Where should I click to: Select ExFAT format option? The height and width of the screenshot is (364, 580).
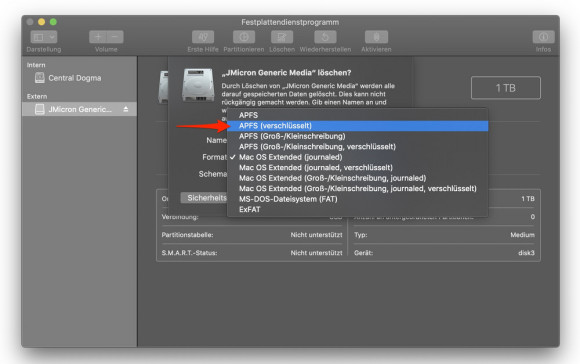[x=357, y=209]
